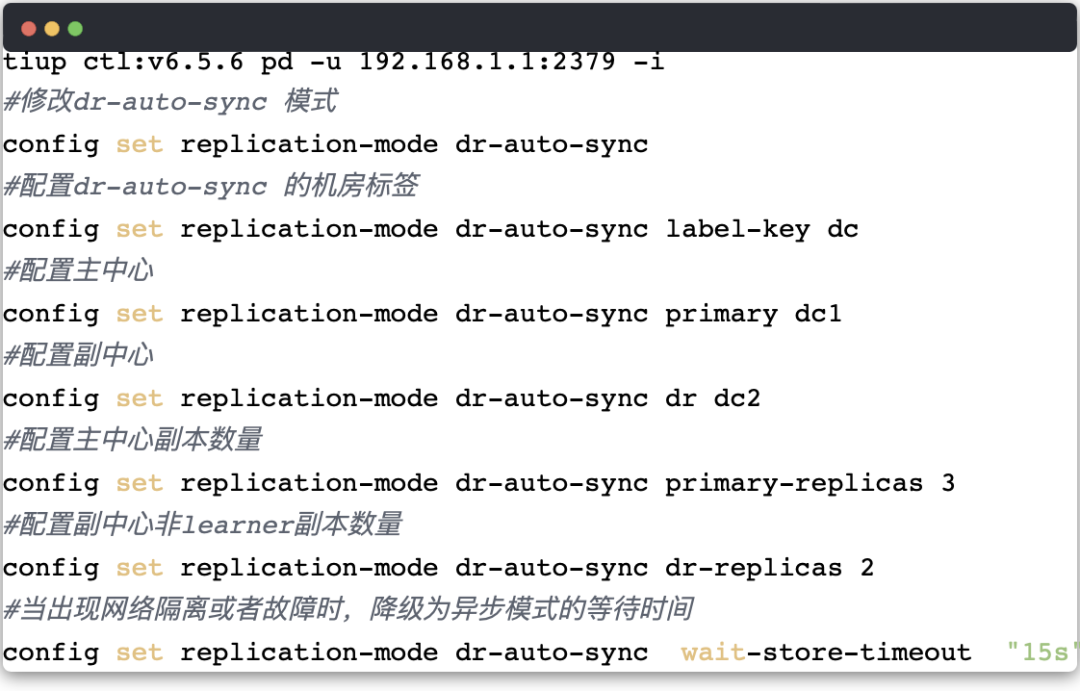Click the line ending with 'primary dc1'
The image size is (1080, 691).
tap(422, 314)
